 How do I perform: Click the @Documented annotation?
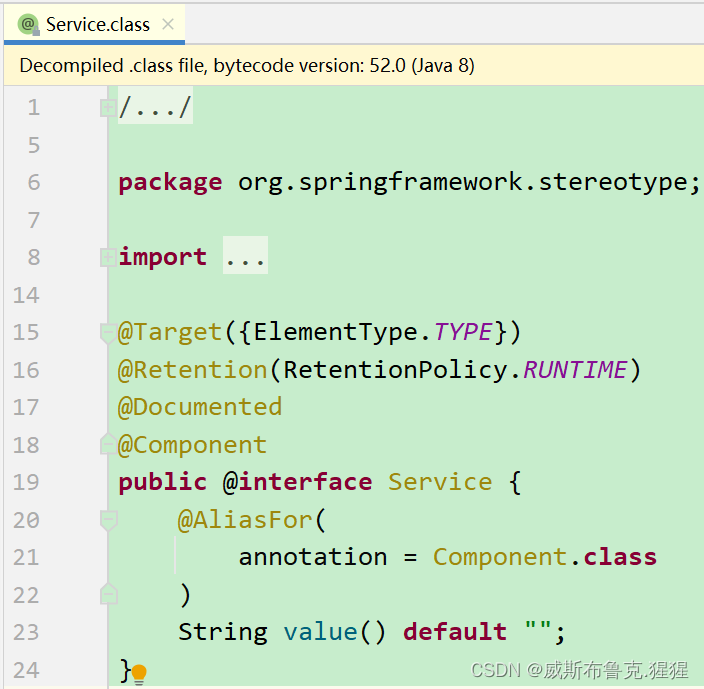200,407
